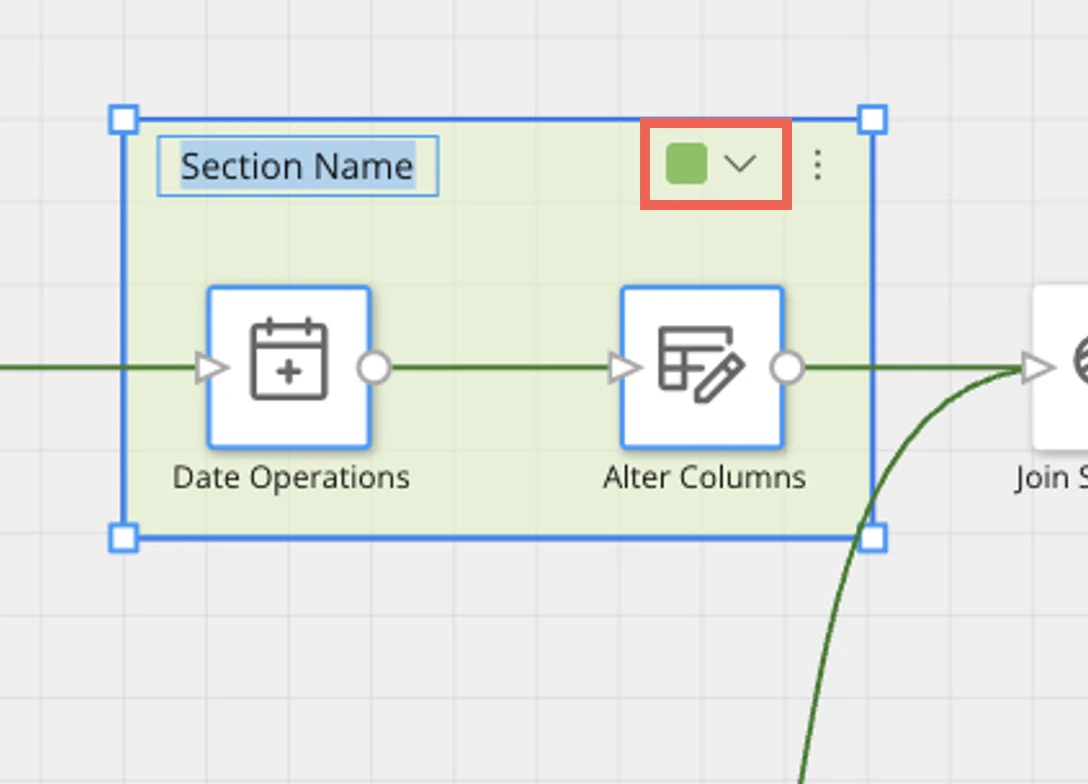Click the top-right section resize handle

pos(872,119)
